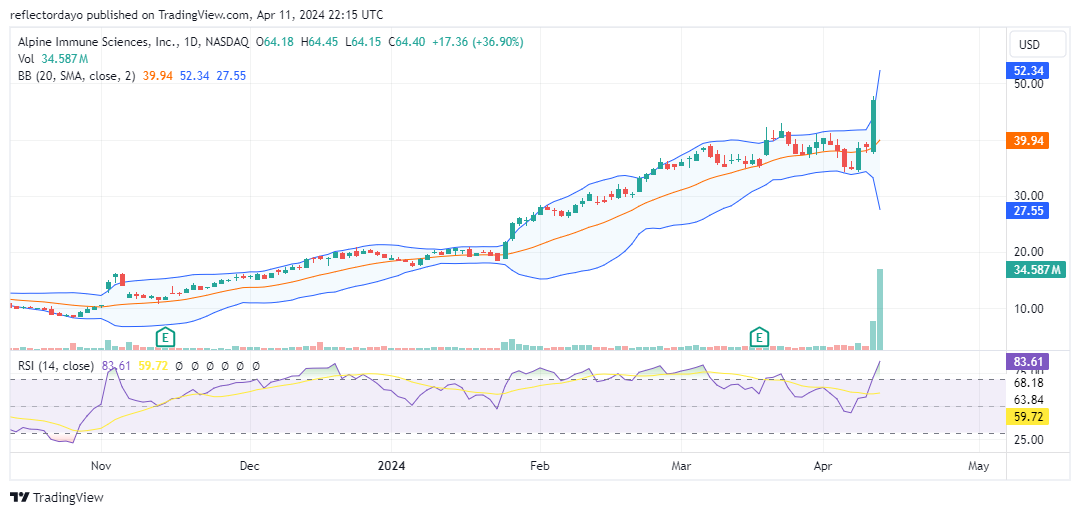Click the orange 39.94 basis price tag
The width and height of the screenshot is (1080, 515).
(1028, 140)
